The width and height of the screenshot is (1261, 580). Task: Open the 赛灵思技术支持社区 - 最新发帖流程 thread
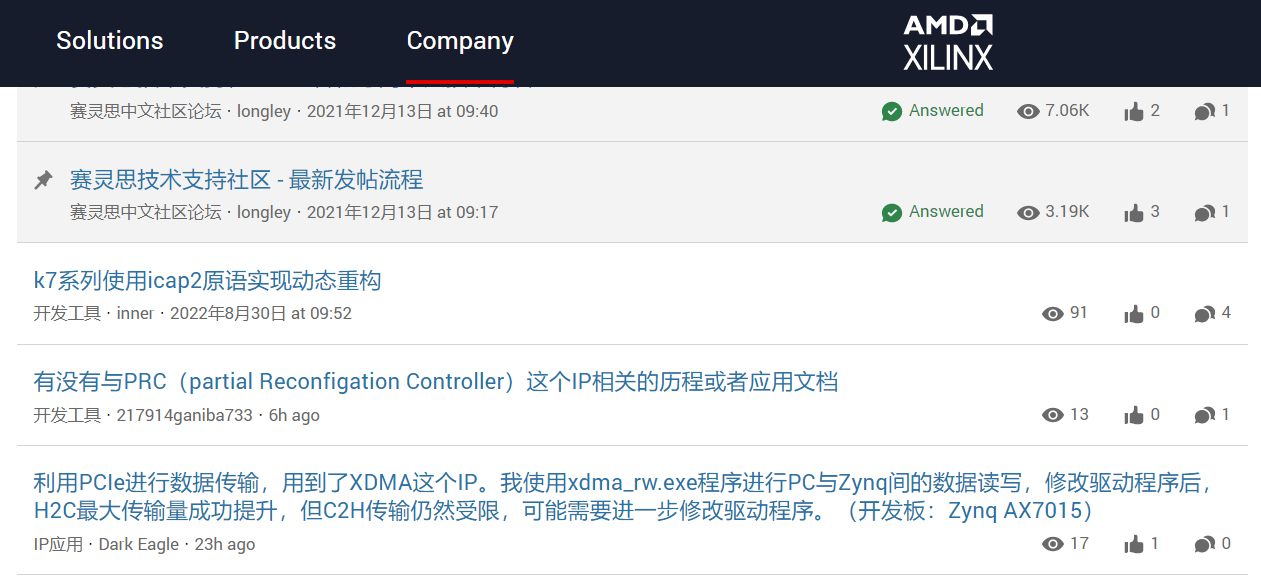click(246, 180)
